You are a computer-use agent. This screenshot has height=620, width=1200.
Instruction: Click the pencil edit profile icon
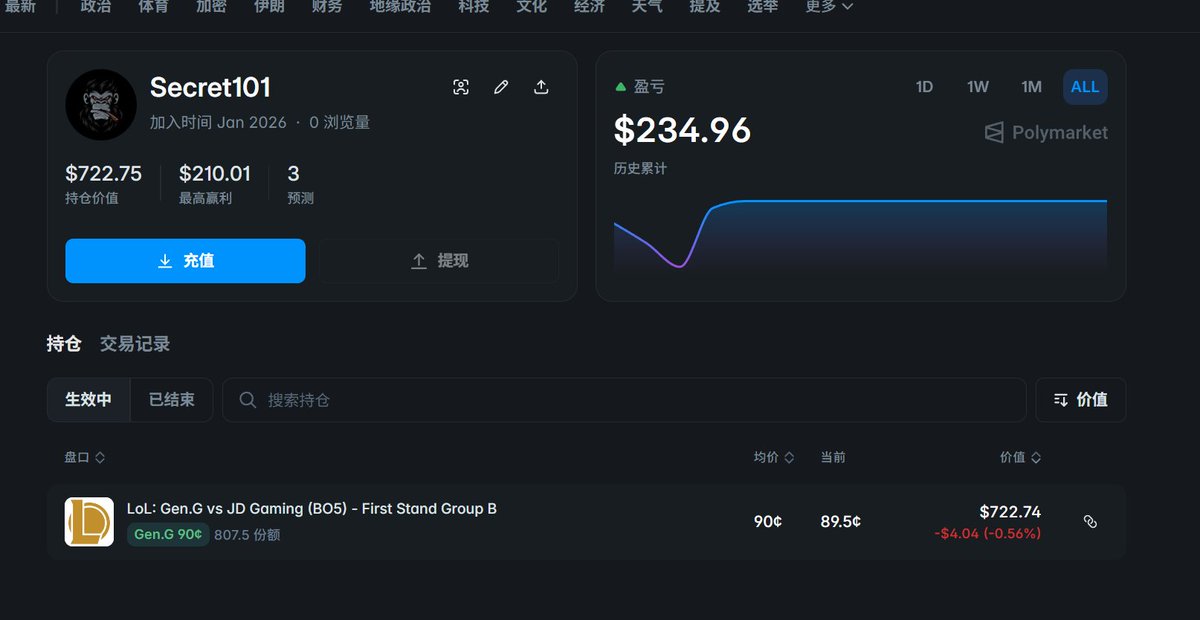(x=501, y=87)
